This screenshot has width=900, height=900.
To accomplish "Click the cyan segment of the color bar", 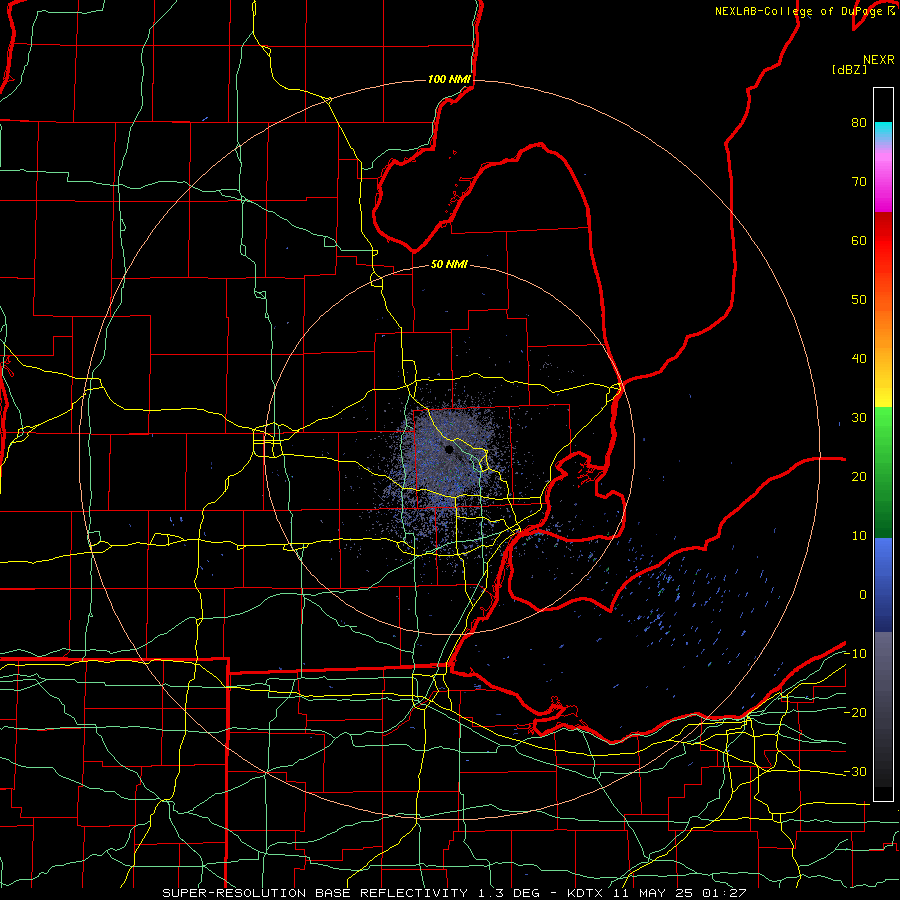I will pyautogui.click(x=883, y=132).
